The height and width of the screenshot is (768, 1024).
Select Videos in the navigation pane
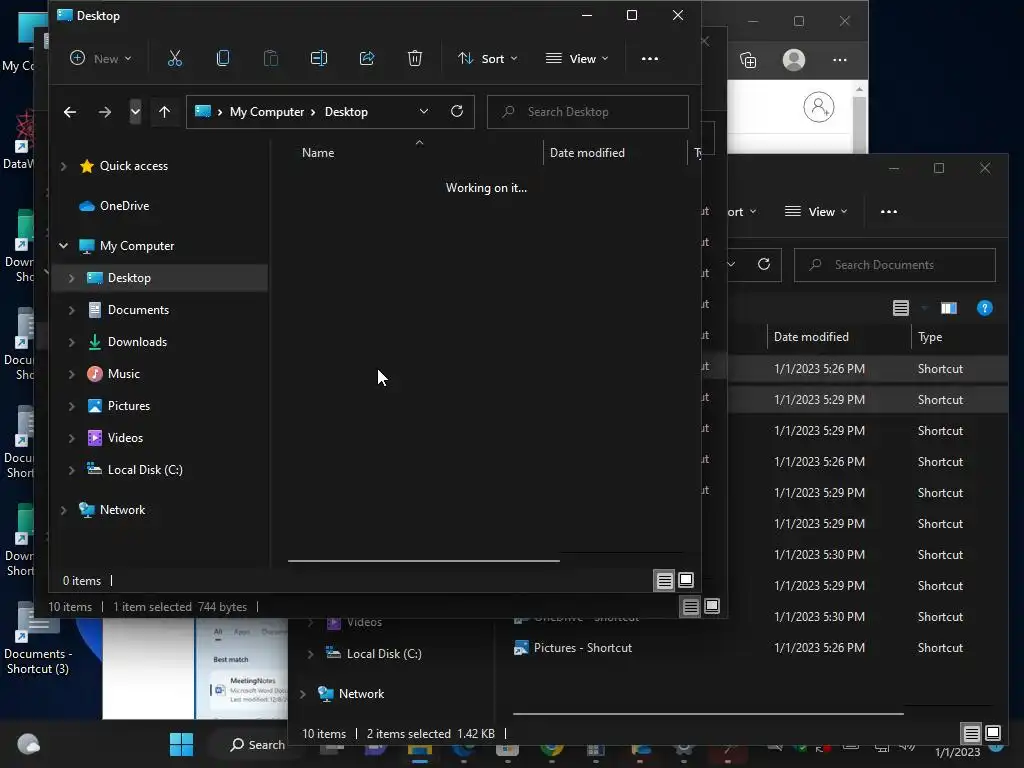click(x=125, y=438)
